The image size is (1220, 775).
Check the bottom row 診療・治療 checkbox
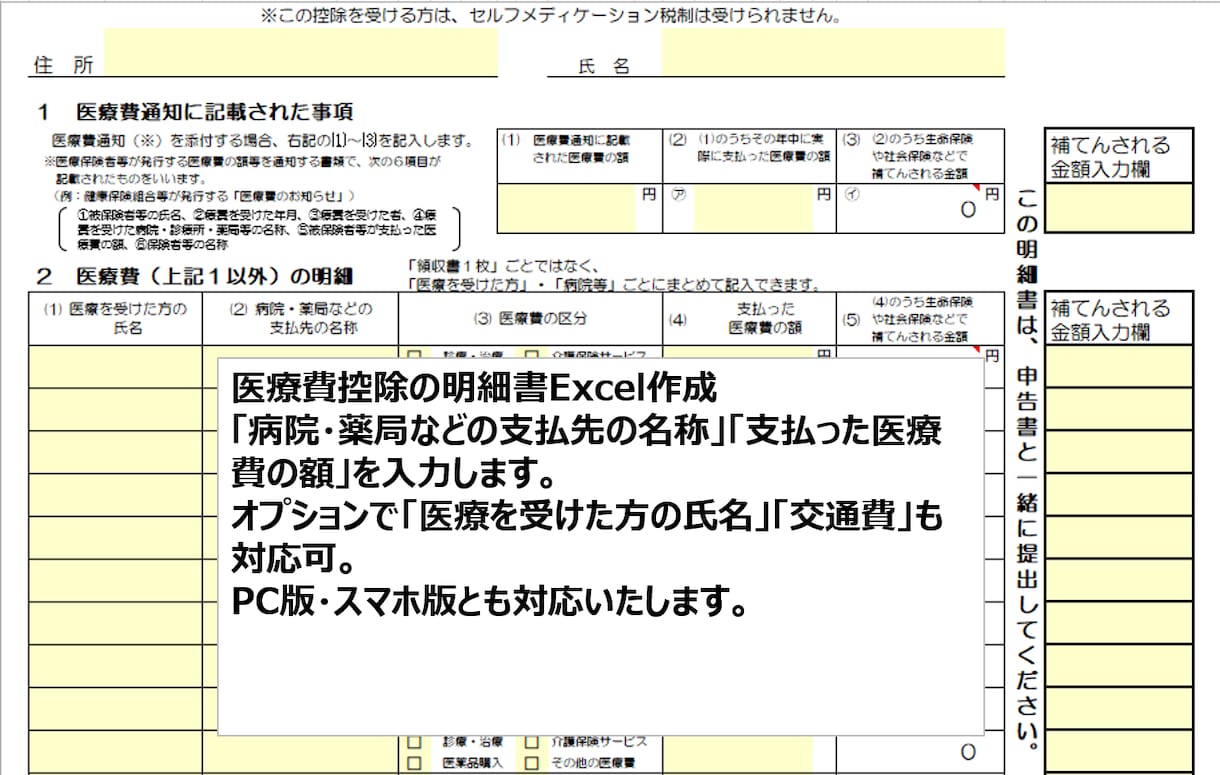[413, 743]
